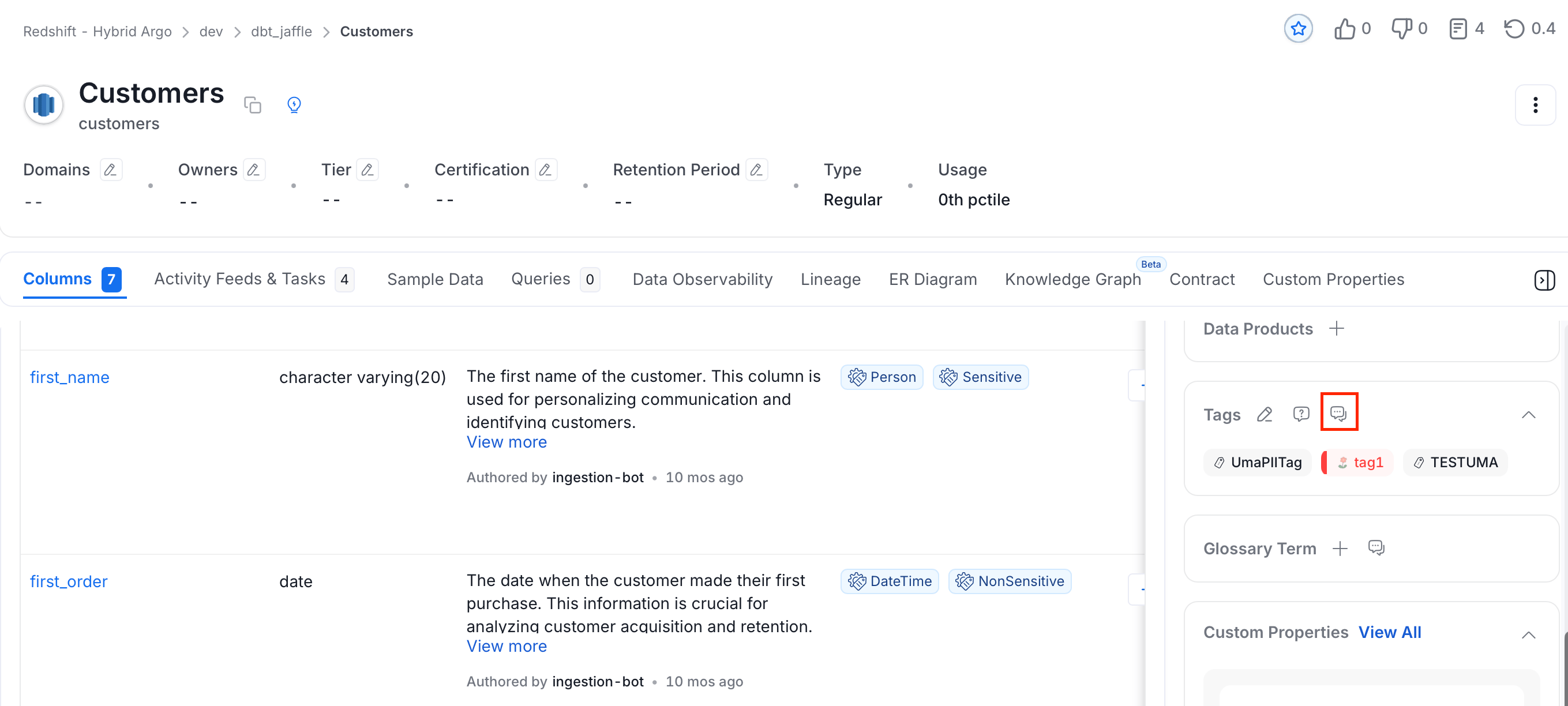Open the lightbulb suggestions icon beside Customers
This screenshot has width=1568, height=706.
(294, 104)
